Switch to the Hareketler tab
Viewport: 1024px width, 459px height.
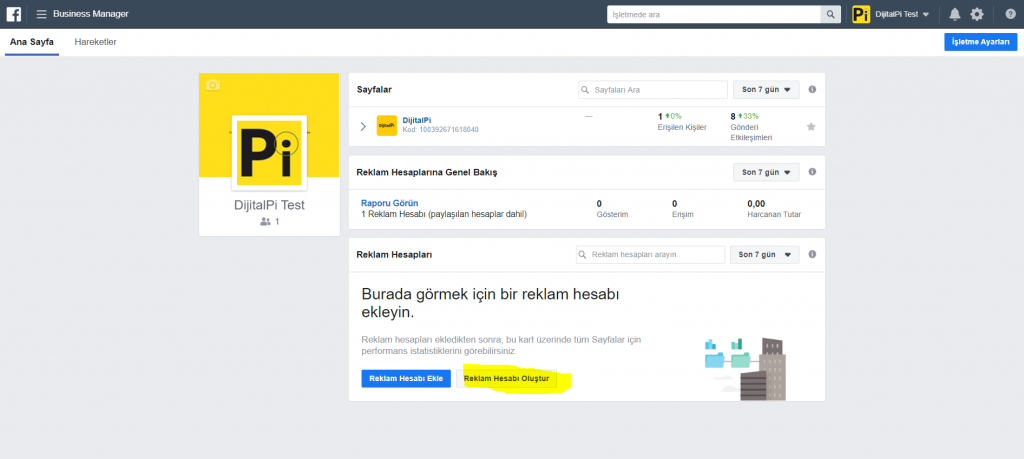click(x=95, y=42)
